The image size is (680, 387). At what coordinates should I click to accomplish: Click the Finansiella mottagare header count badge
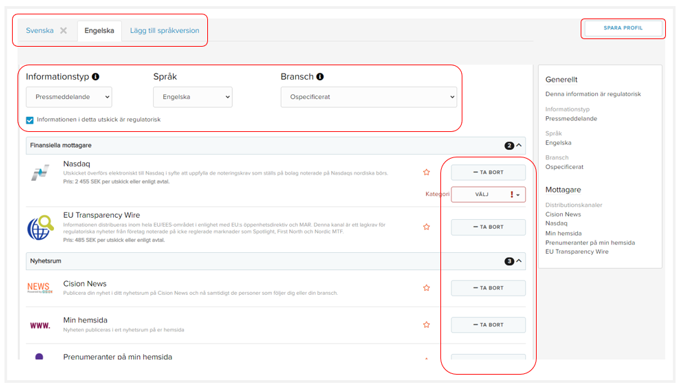509,146
